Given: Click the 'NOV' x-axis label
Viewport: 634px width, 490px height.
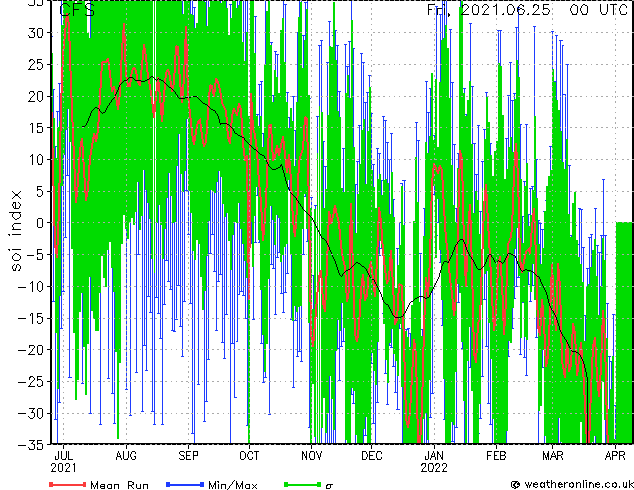Looking at the screenshot, I should pyautogui.click(x=312, y=456).
